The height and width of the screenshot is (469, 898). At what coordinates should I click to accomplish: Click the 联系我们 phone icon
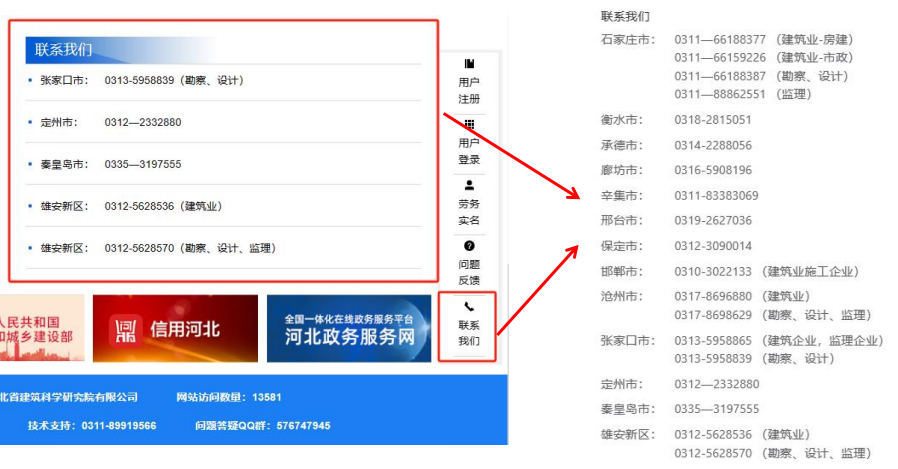coord(469,307)
